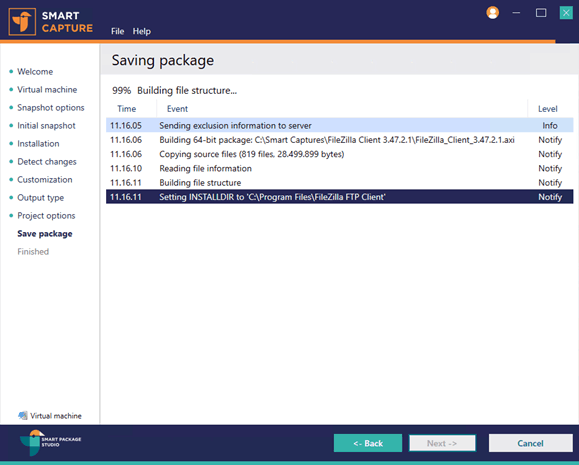Viewport: 579px width, 465px height.
Task: Click the Smart Capture bird logo
Action: 22,22
